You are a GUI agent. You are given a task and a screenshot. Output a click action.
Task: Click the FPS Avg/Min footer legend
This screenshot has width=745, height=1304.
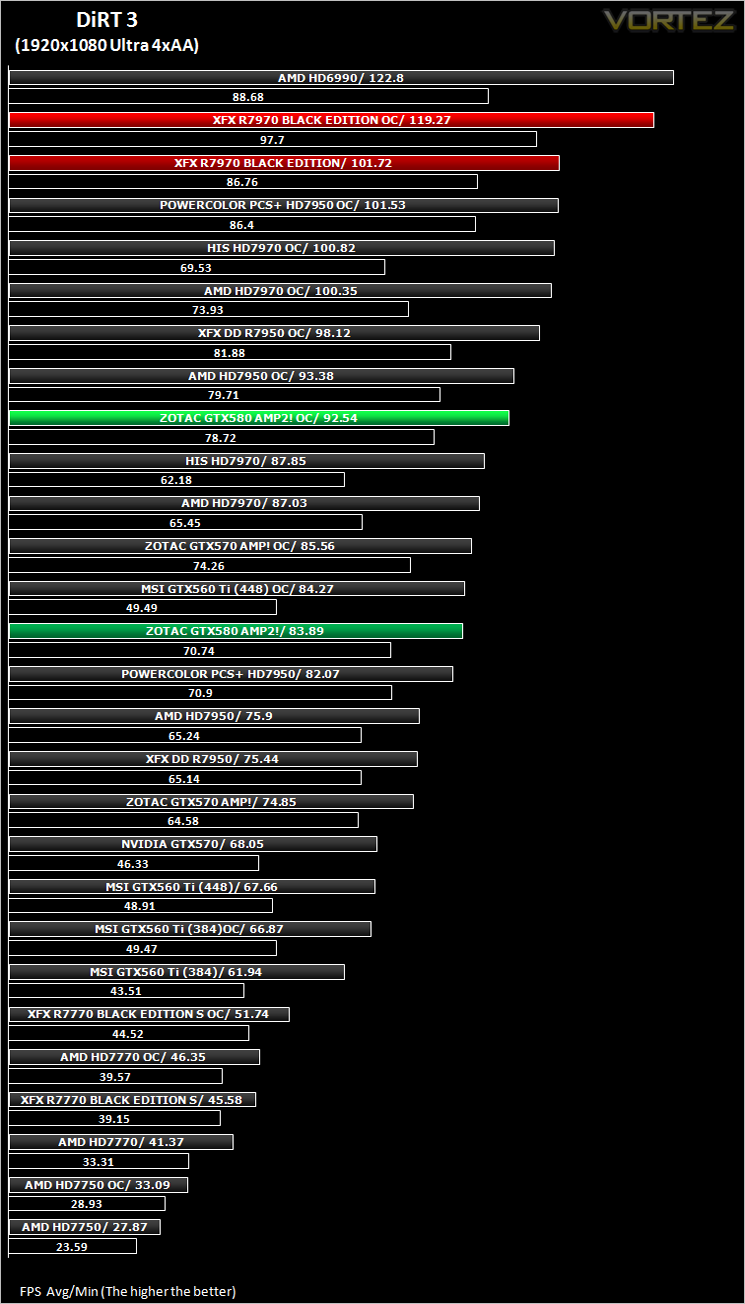click(128, 1291)
